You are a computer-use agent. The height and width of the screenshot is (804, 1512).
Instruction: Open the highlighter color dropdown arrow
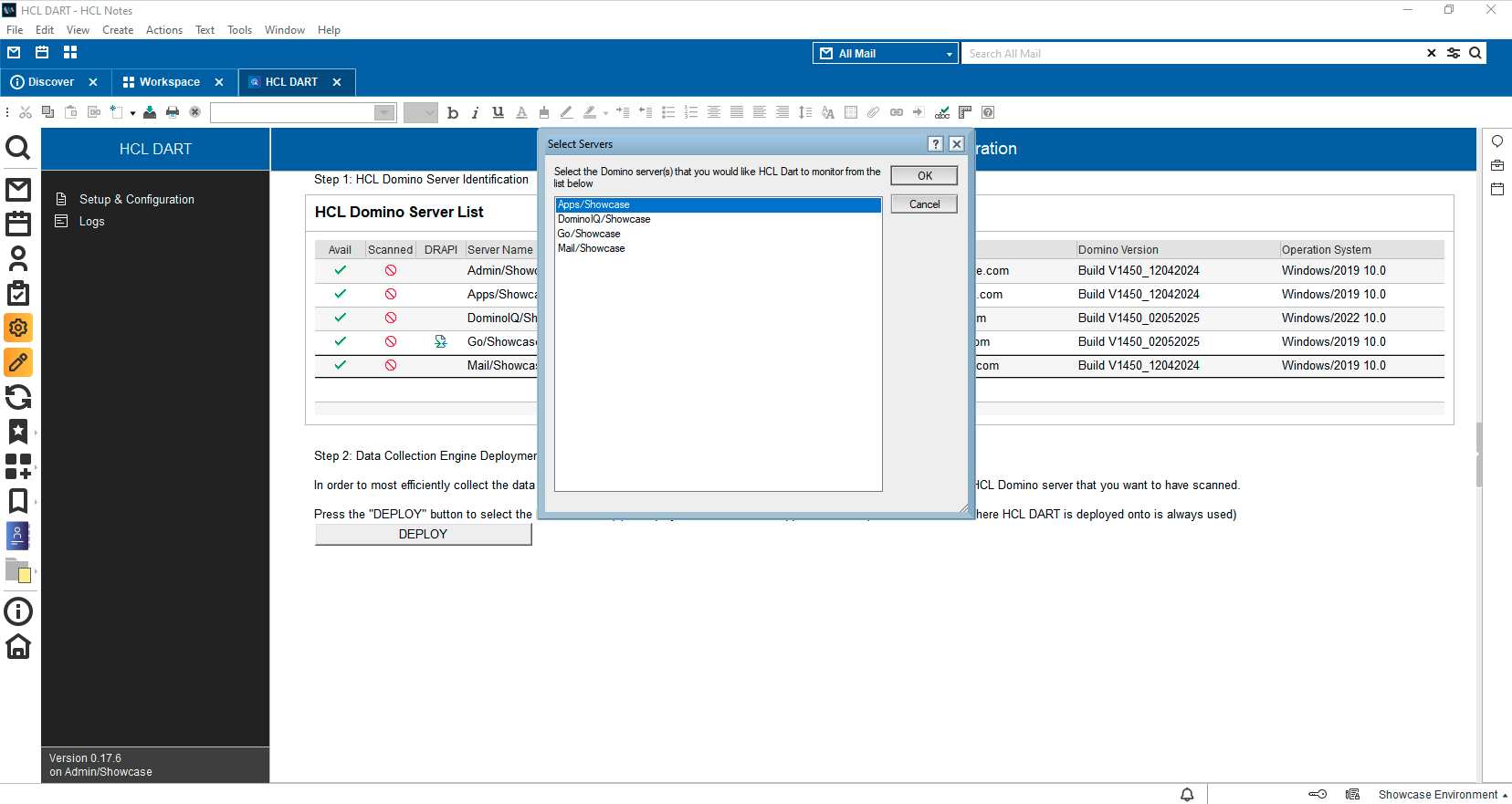[x=605, y=113]
